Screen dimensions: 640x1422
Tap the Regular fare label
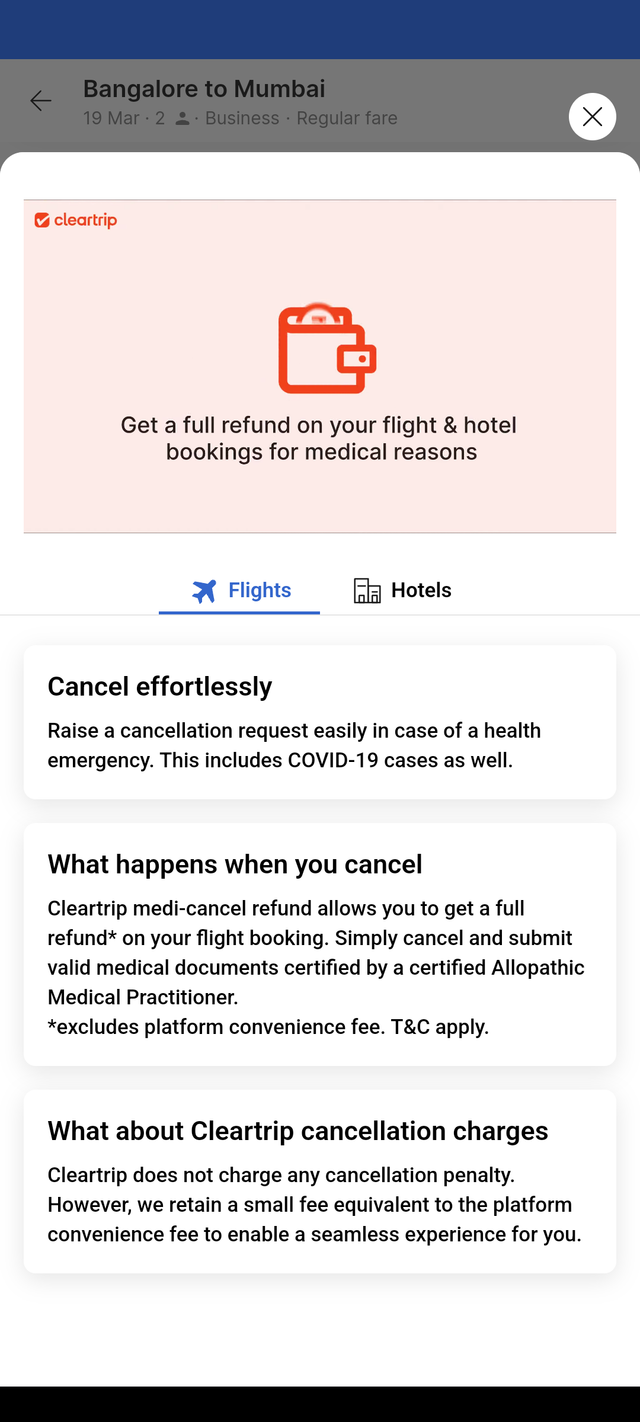[347, 118]
